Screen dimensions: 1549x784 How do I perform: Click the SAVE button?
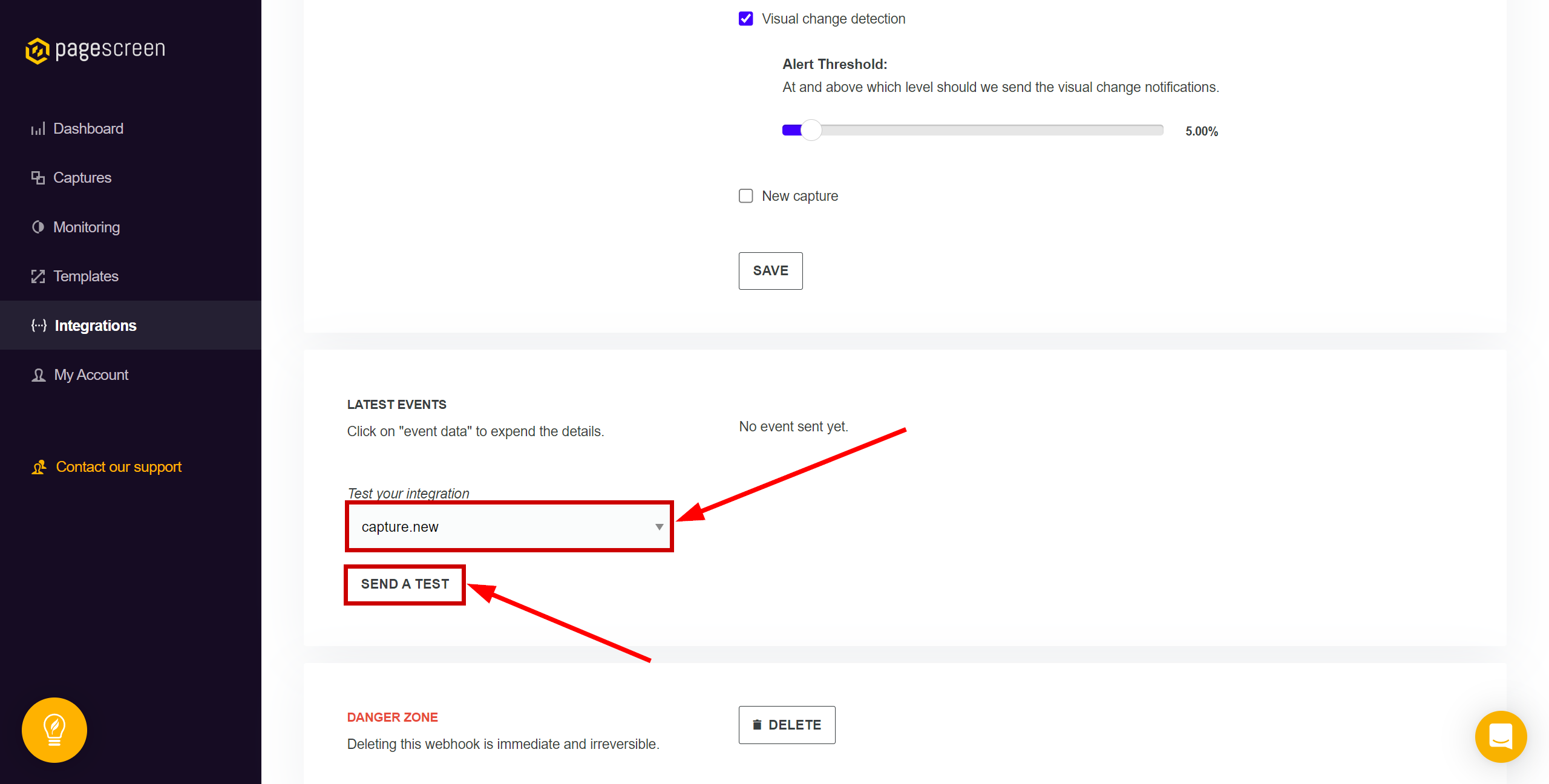tap(770, 270)
